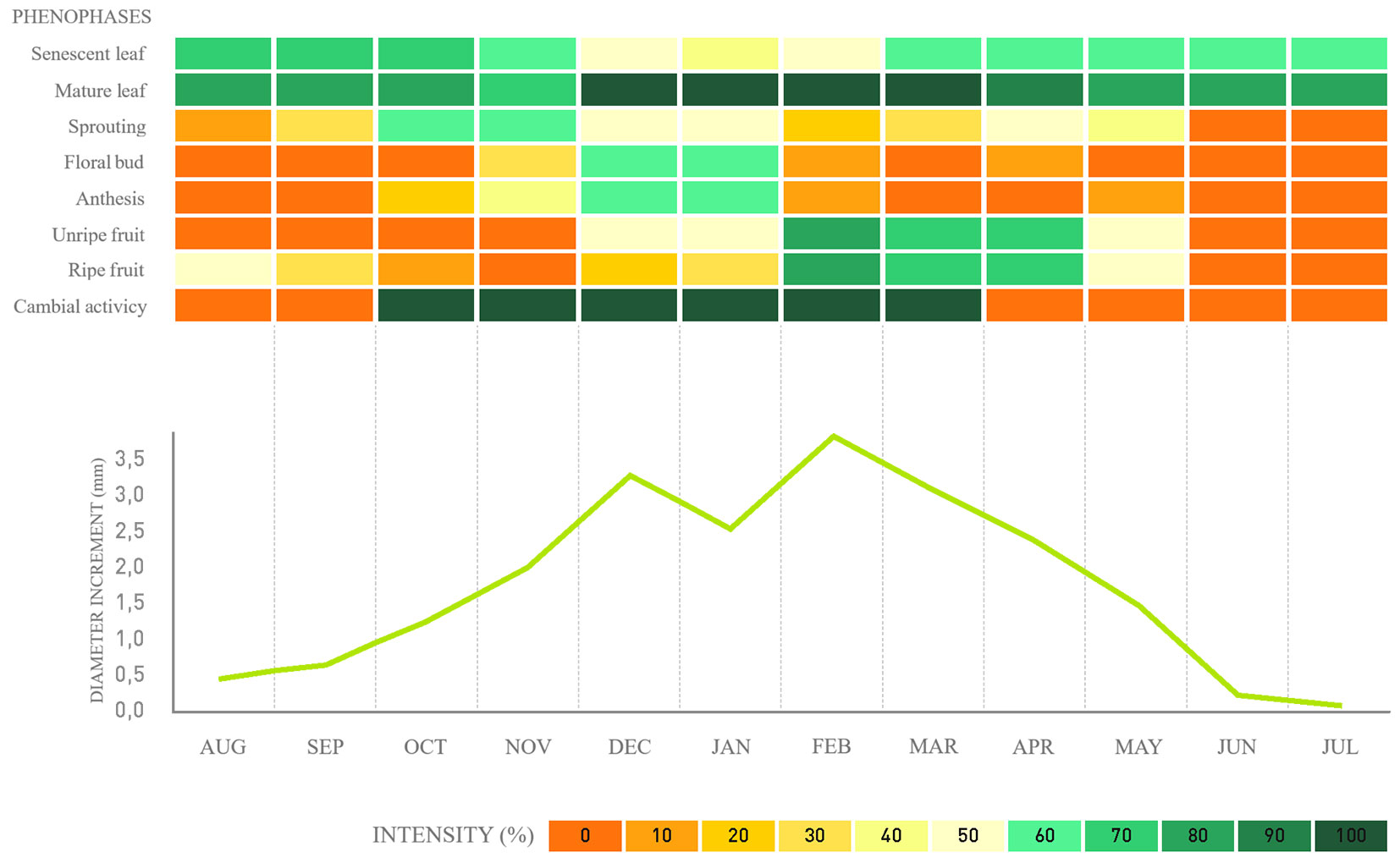
Task: Click the INTENSITY (%) legend title
Action: tap(453, 835)
